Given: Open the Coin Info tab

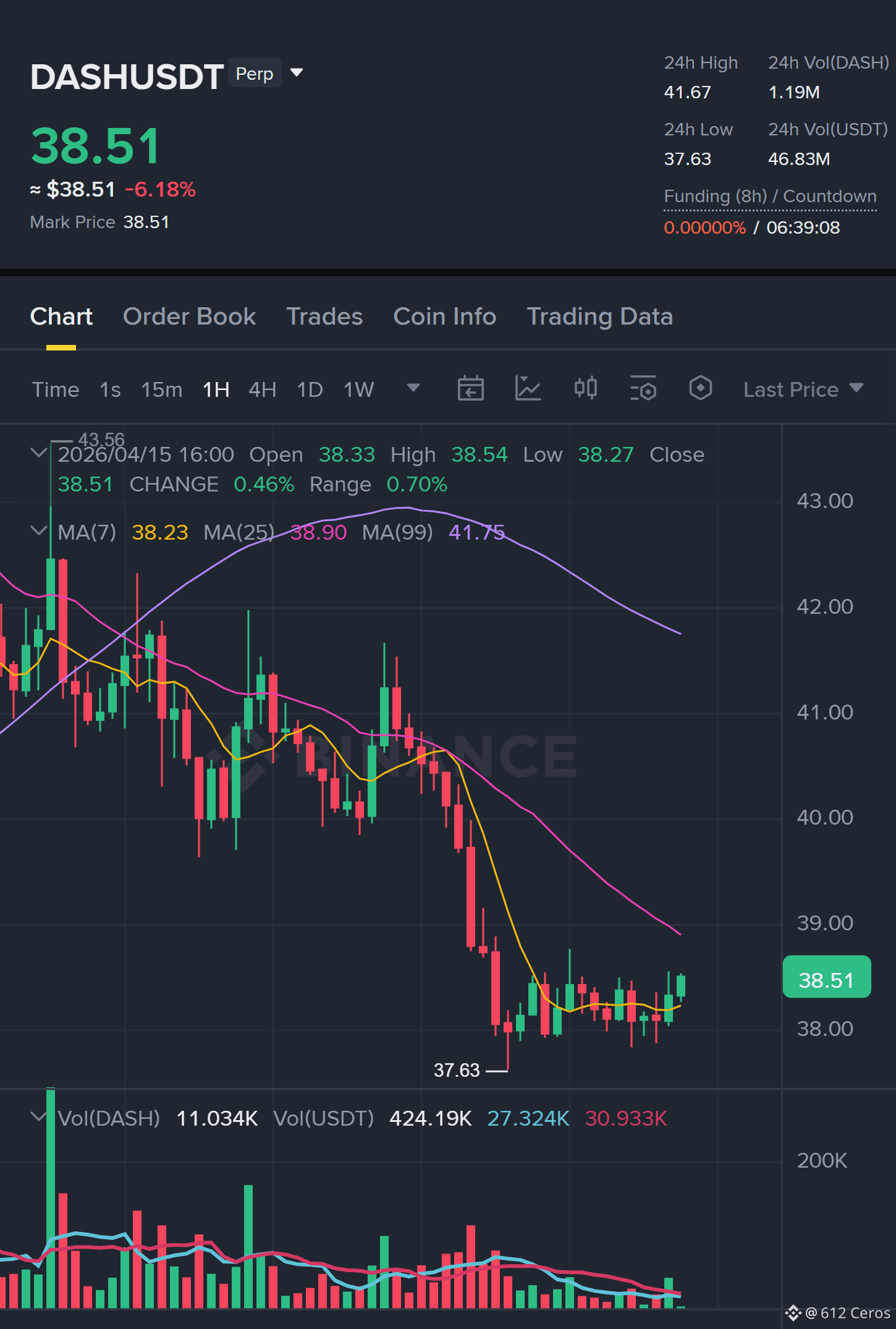Looking at the screenshot, I should 445,316.
